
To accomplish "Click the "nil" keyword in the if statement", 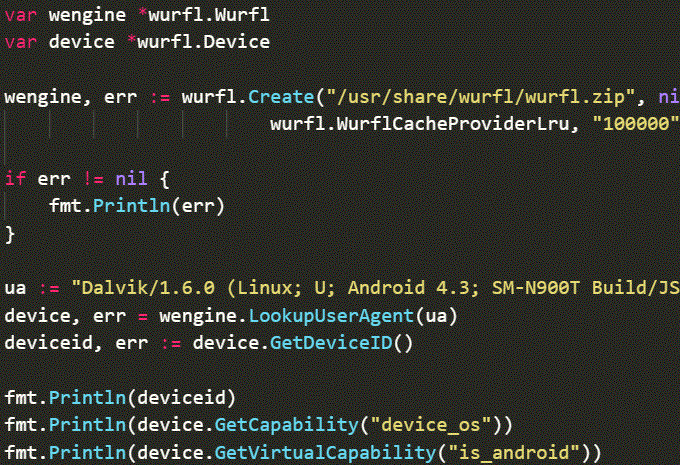I will [131, 178].
